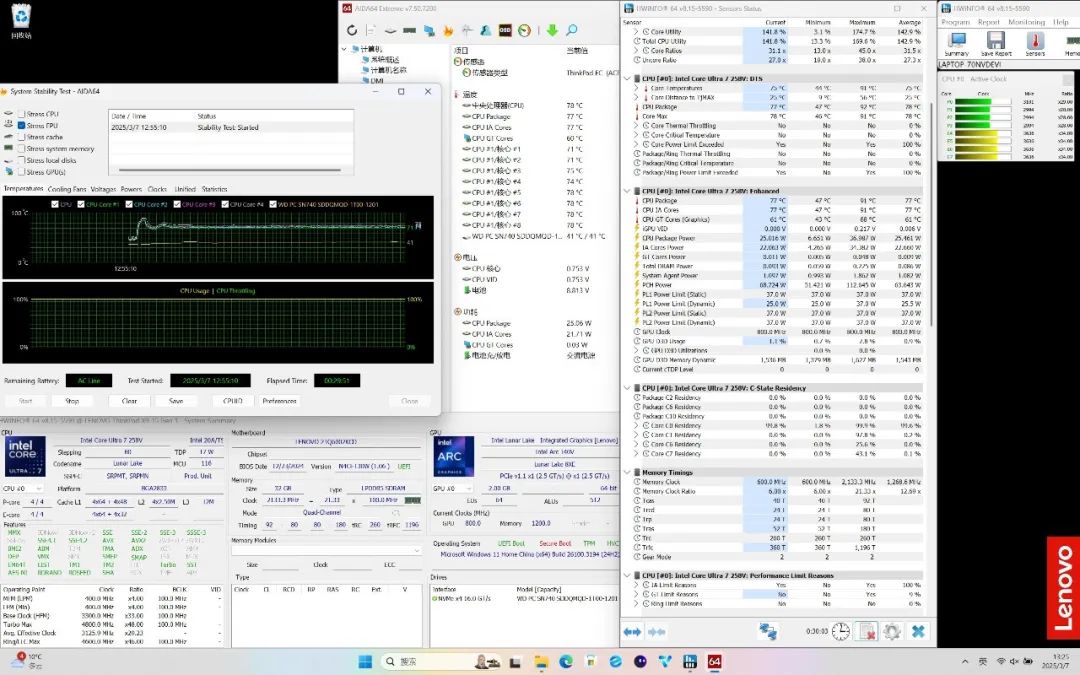Click the Preferences button in Stability Test
The height and width of the screenshot is (675, 1080).
point(280,401)
